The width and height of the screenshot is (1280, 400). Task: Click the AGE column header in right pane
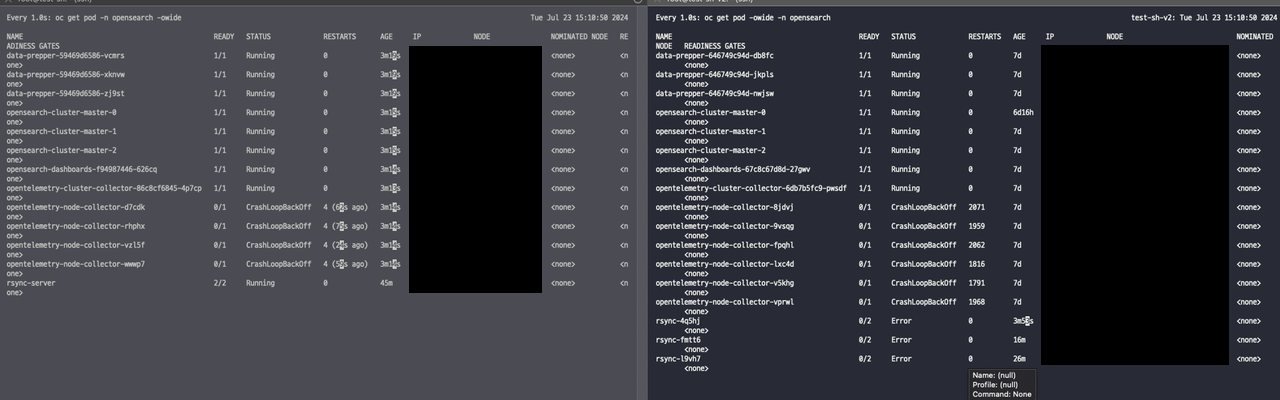tap(1019, 37)
